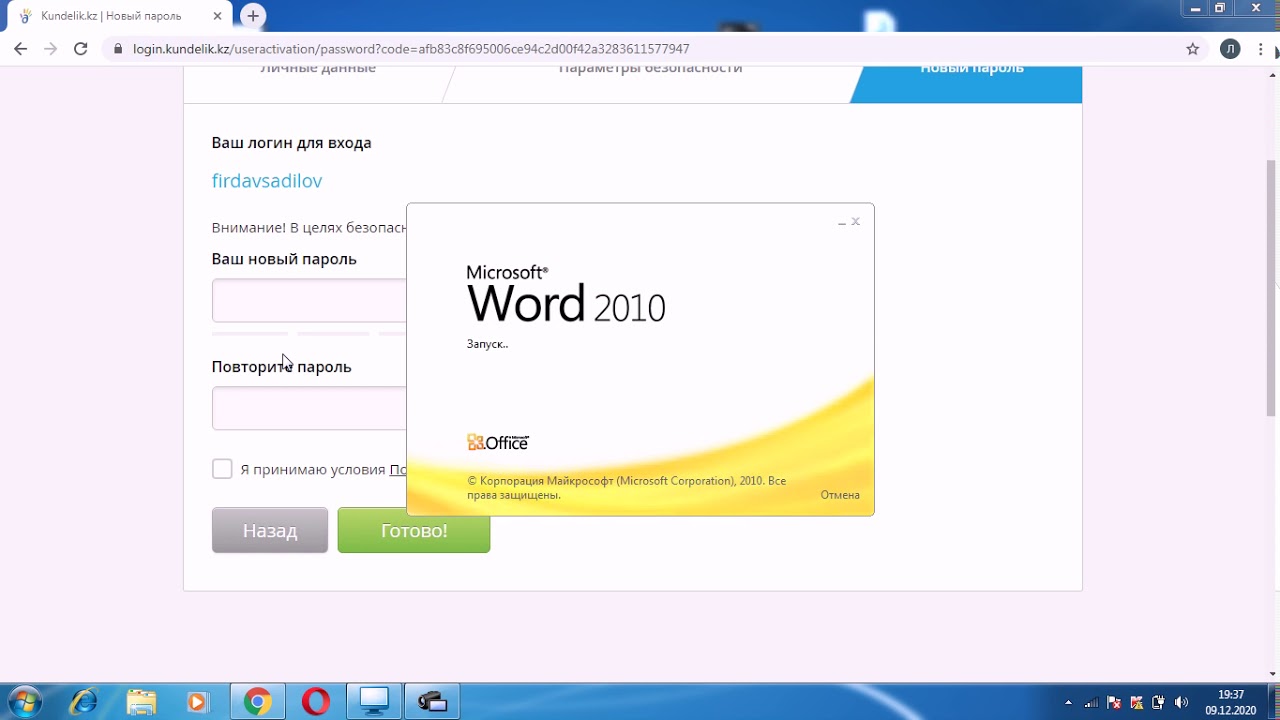Click the Назад button

(x=270, y=530)
